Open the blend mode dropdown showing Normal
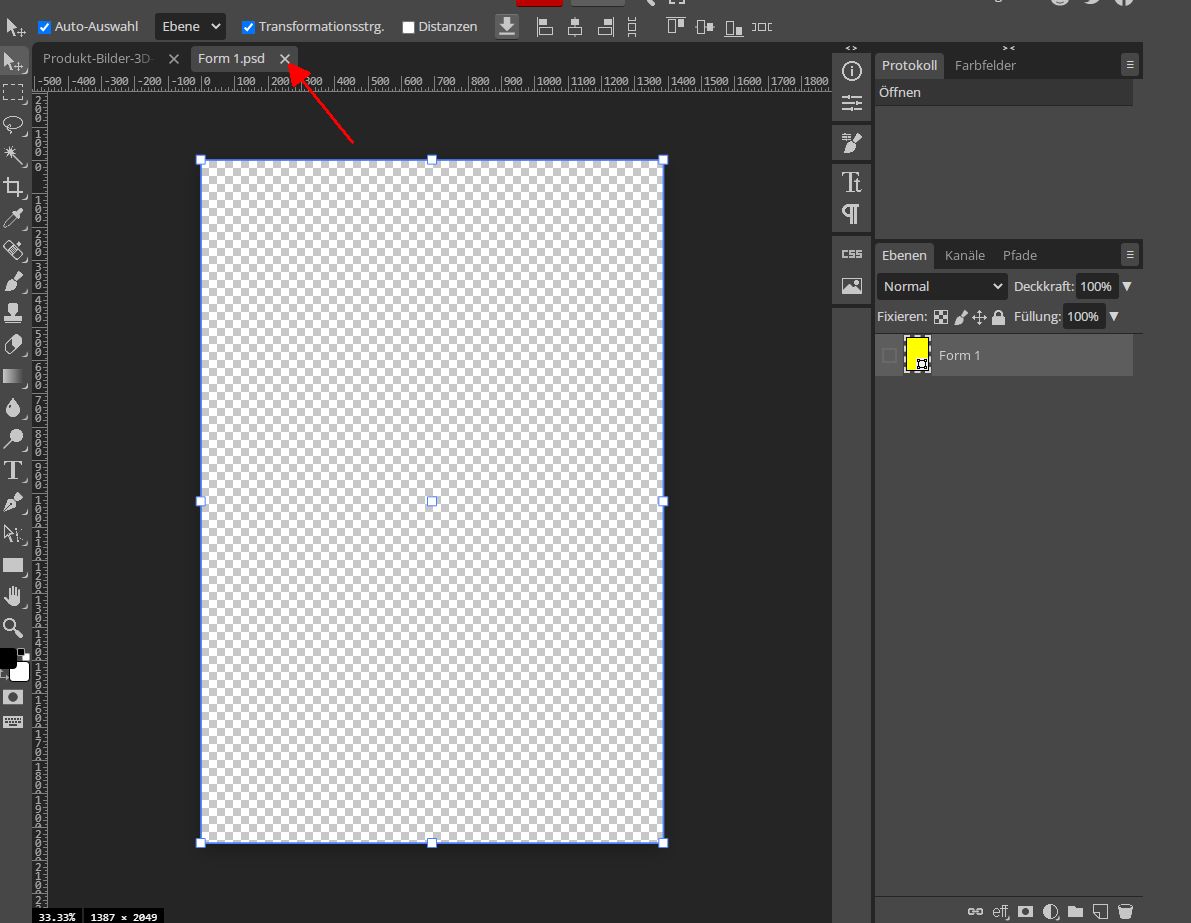 tap(940, 286)
